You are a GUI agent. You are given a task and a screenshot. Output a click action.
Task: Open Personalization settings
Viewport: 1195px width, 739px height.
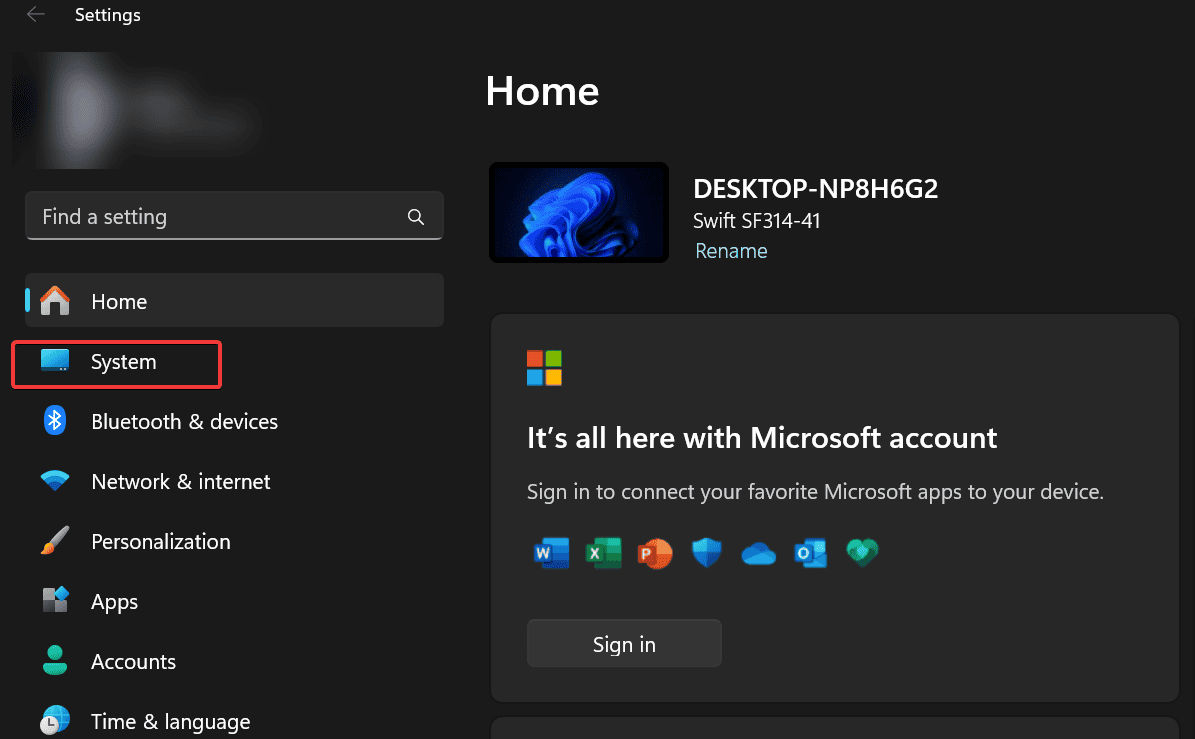pos(160,541)
